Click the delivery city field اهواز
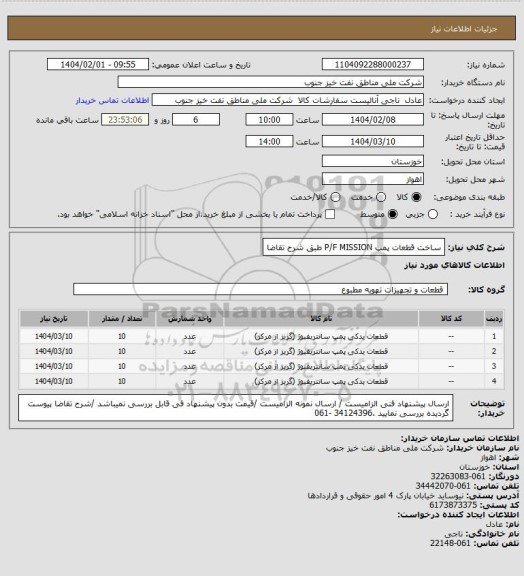This screenshot has height=576, width=524. 373,179
